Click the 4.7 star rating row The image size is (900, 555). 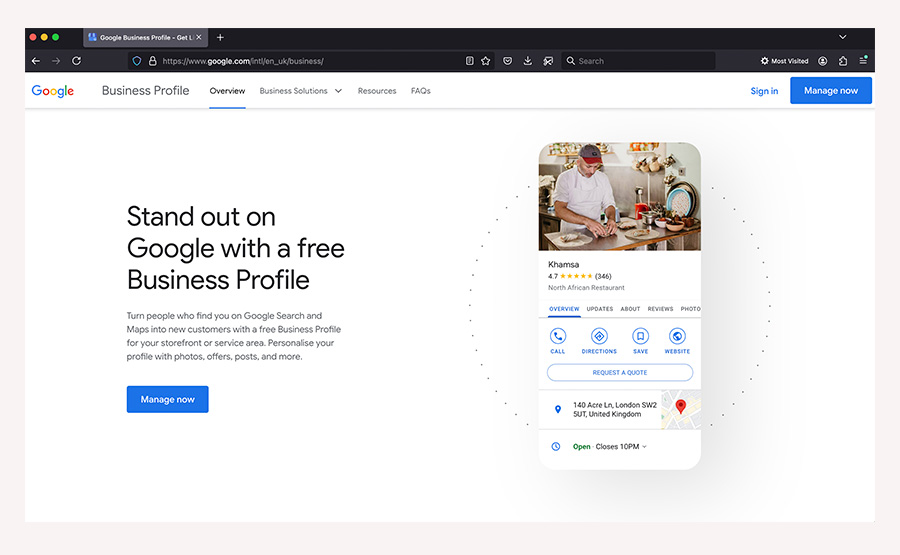click(x=580, y=276)
